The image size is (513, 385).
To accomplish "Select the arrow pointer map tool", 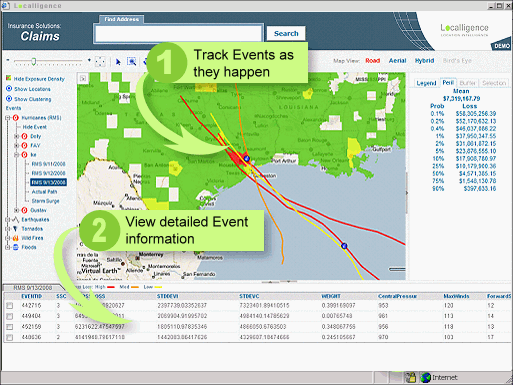I will pyautogui.click(x=118, y=62).
